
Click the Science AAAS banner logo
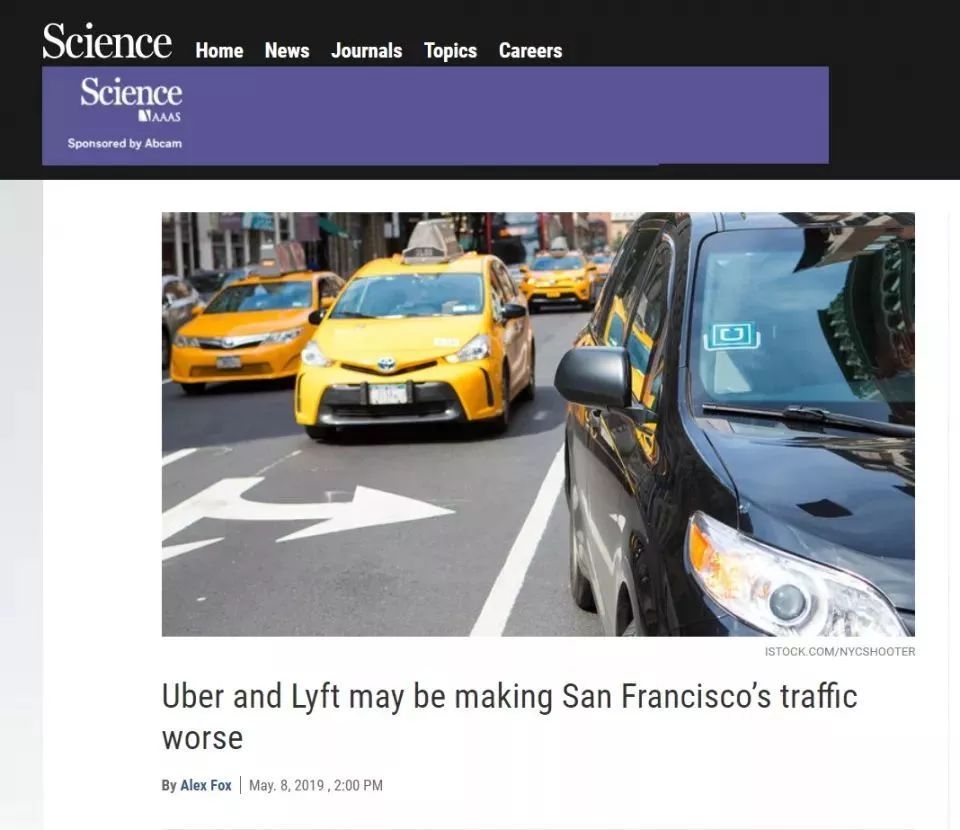[131, 99]
